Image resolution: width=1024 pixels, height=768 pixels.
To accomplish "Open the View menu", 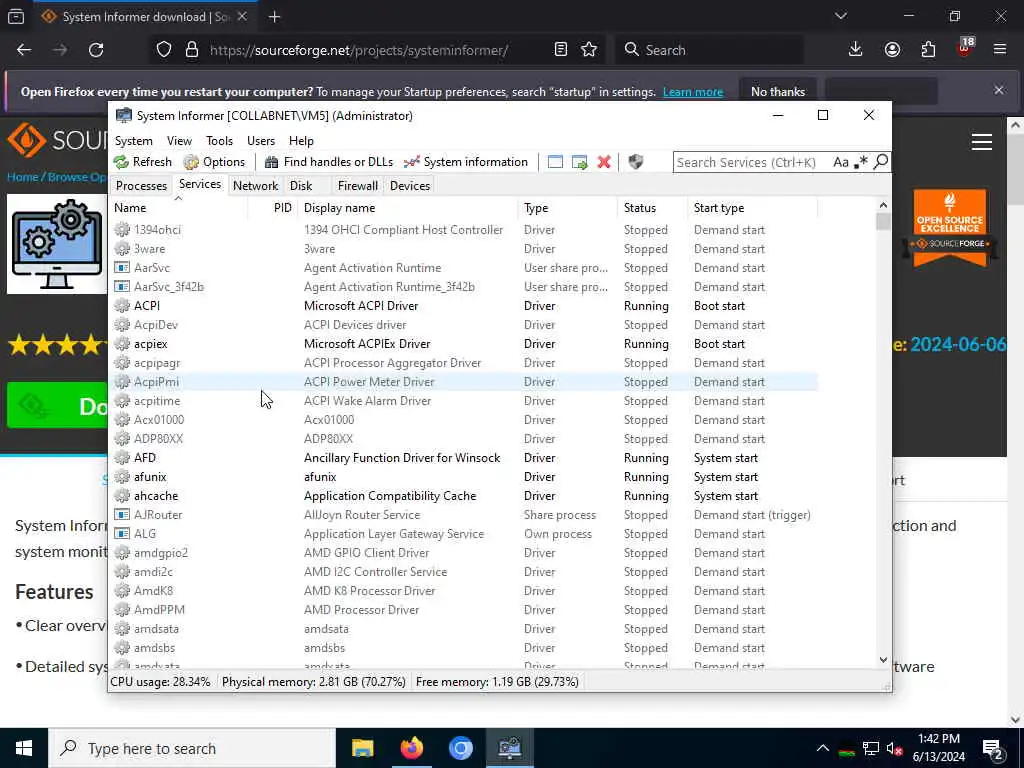I will 179,140.
